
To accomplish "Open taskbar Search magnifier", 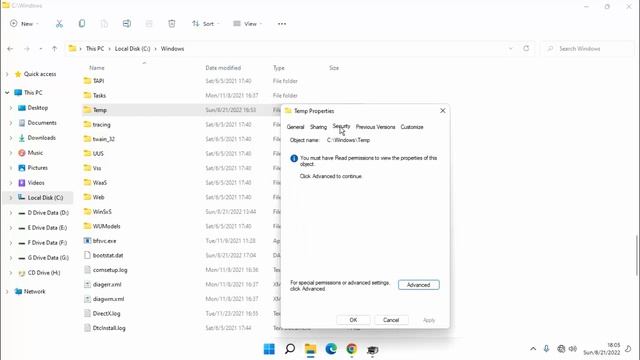I will tap(290, 349).
